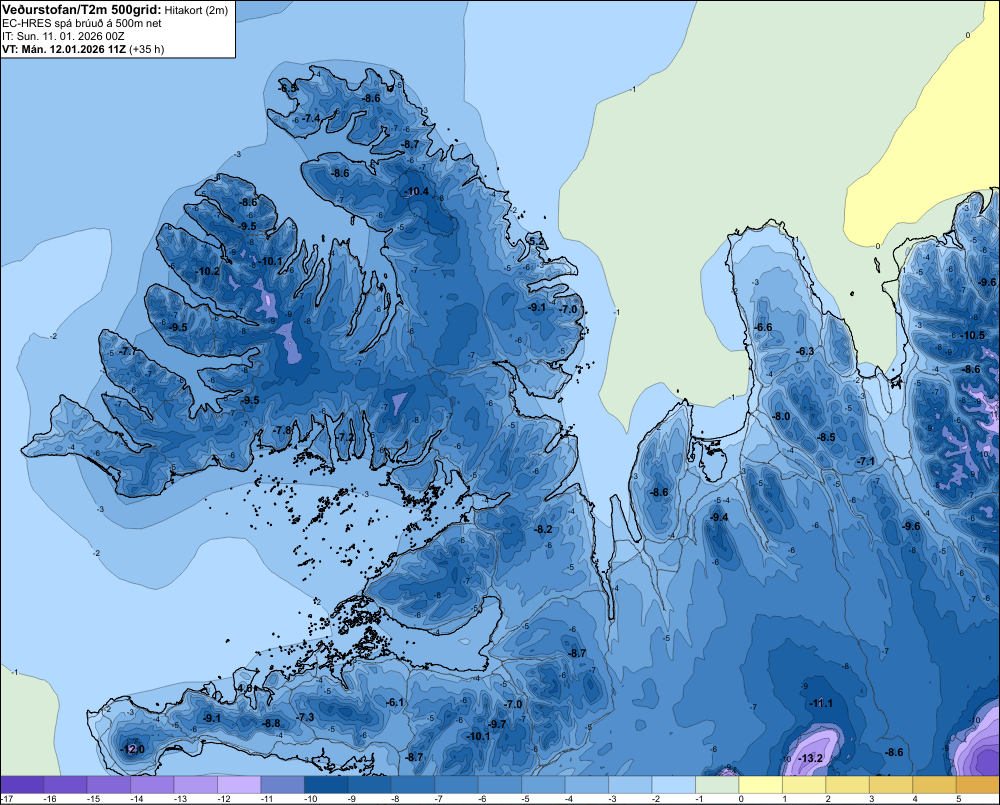Click the "-8.5" temperature value on the map
This screenshot has width=1000, height=805.
[826, 438]
